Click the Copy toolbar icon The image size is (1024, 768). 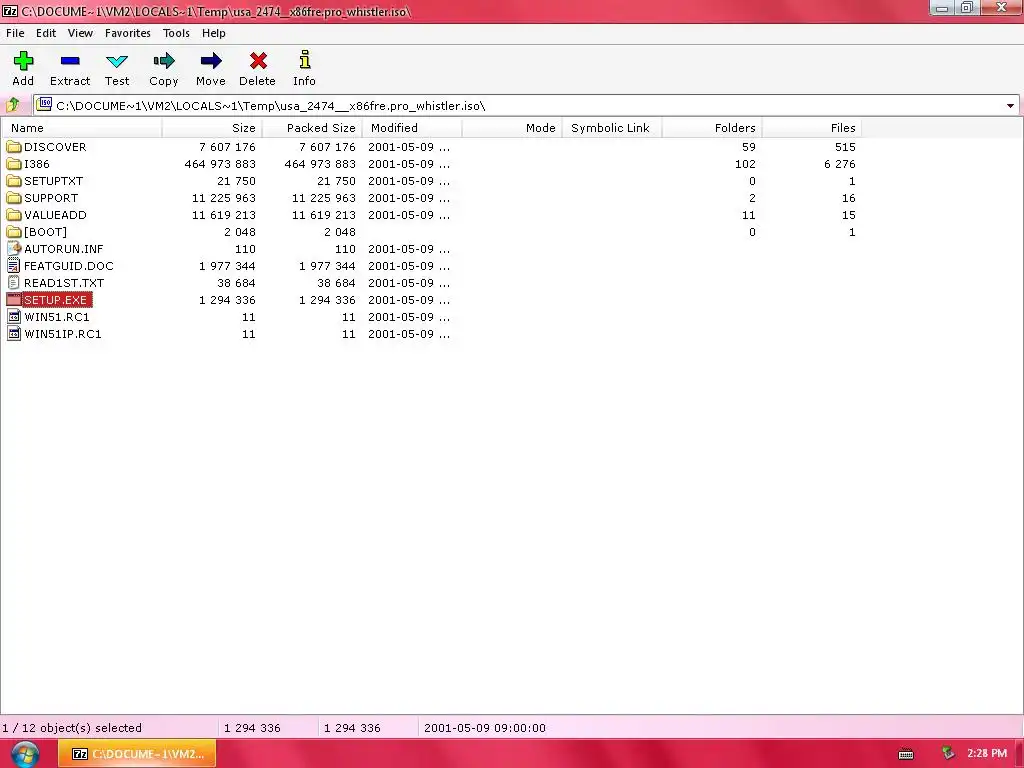(x=164, y=61)
